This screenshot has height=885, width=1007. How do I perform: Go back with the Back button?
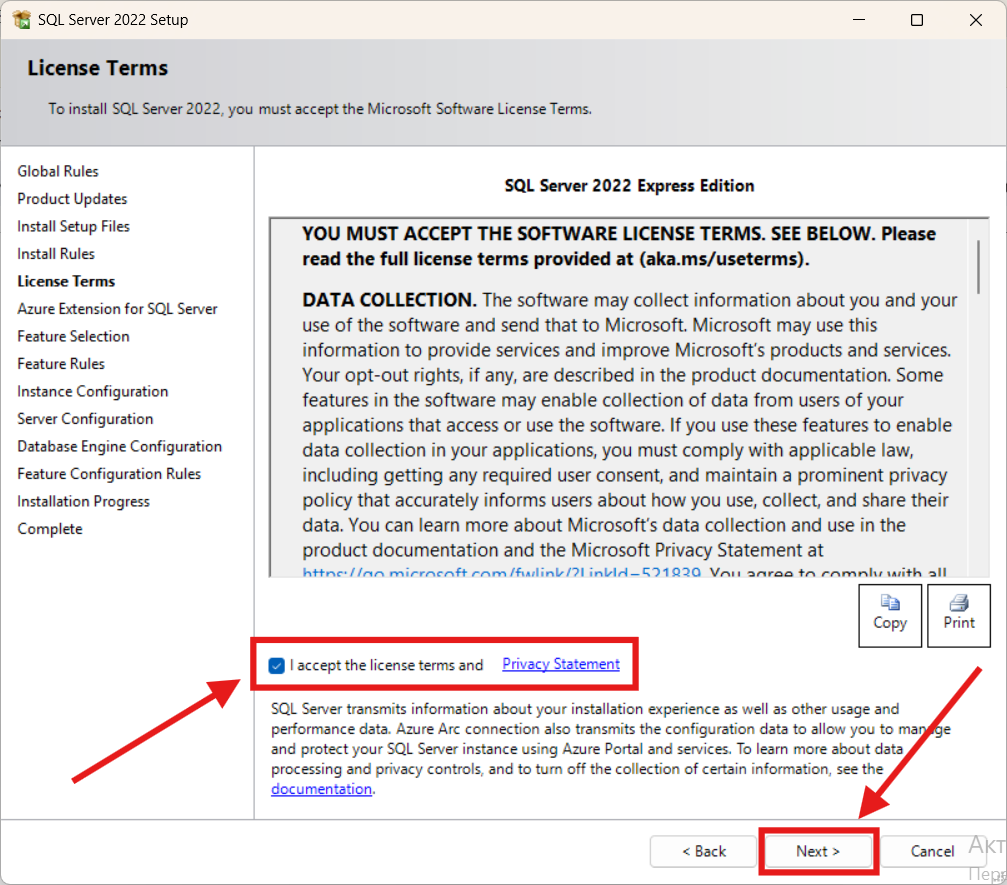click(x=703, y=851)
